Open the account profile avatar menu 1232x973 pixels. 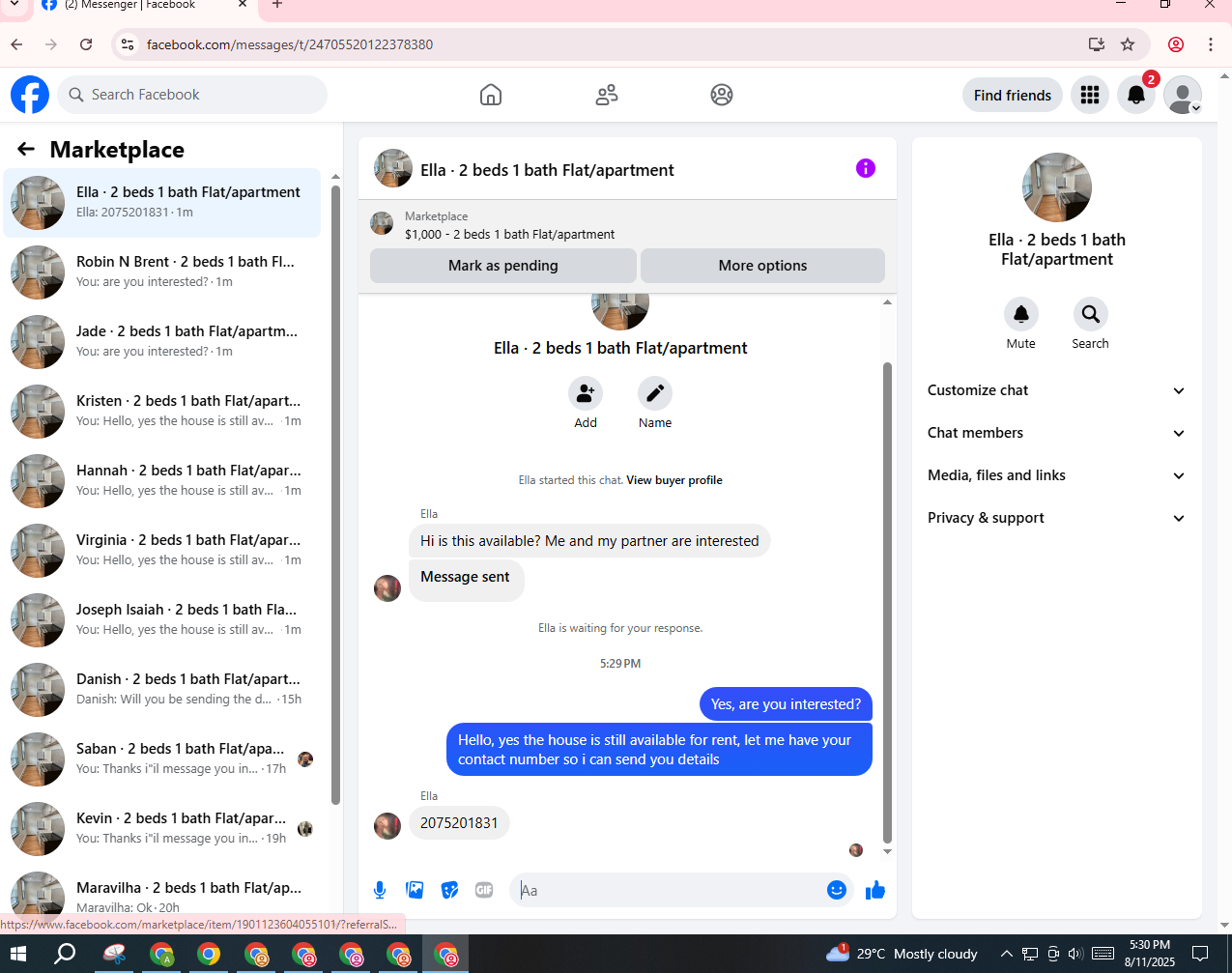(x=1183, y=95)
